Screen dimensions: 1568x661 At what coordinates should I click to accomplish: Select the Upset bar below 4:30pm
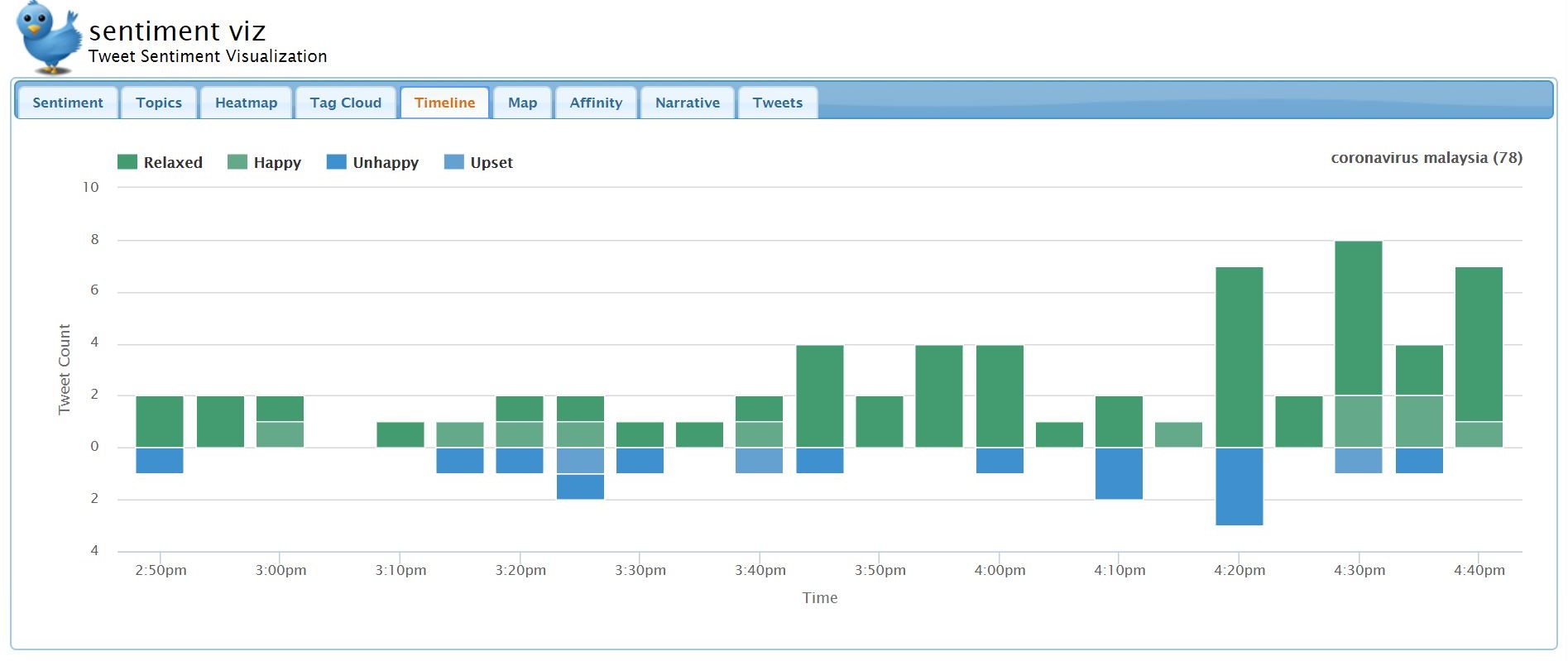(x=1359, y=461)
